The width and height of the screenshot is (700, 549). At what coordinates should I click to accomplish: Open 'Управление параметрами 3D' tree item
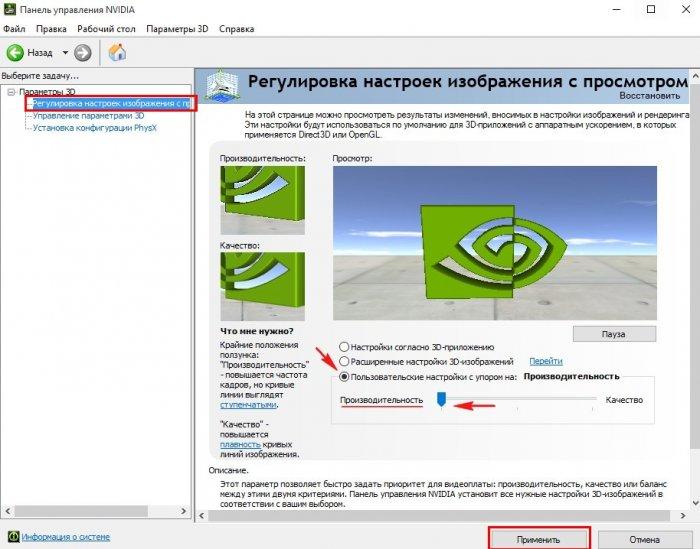pos(88,116)
